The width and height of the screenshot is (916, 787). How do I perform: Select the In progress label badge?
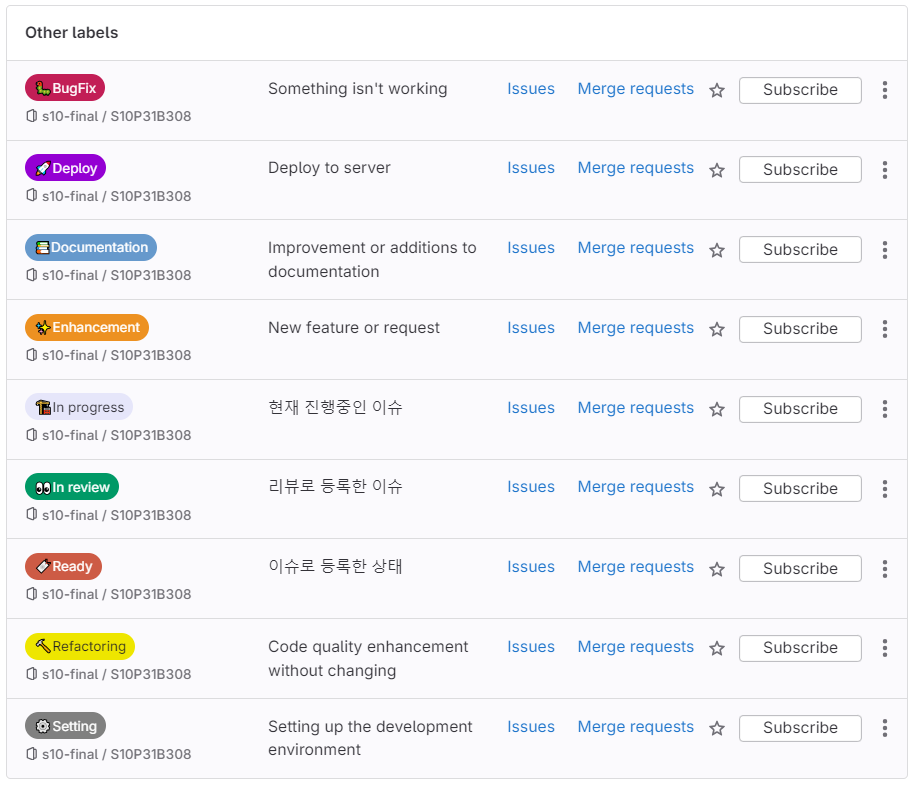[78, 407]
